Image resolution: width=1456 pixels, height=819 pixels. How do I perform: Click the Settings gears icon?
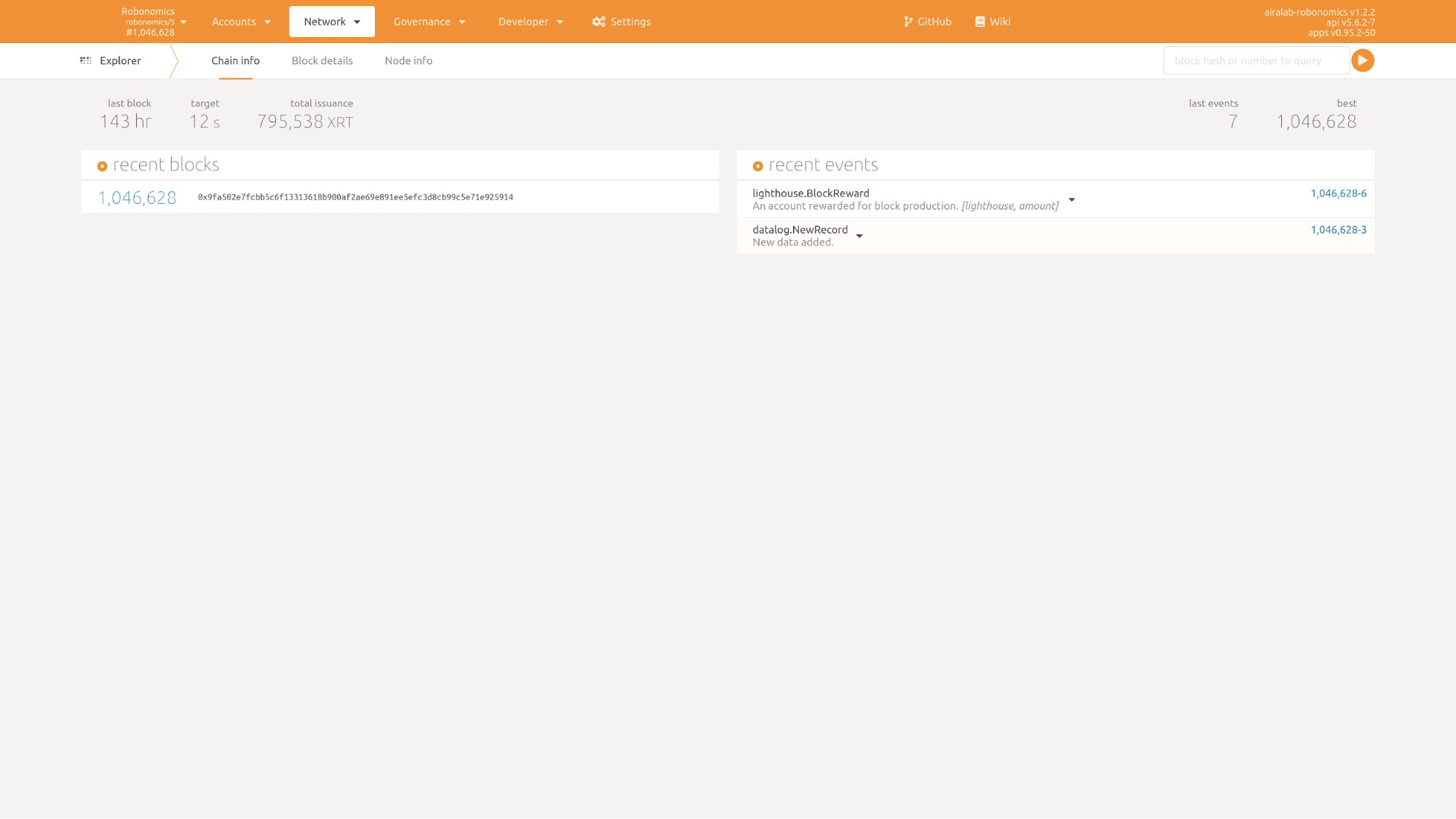(599, 22)
